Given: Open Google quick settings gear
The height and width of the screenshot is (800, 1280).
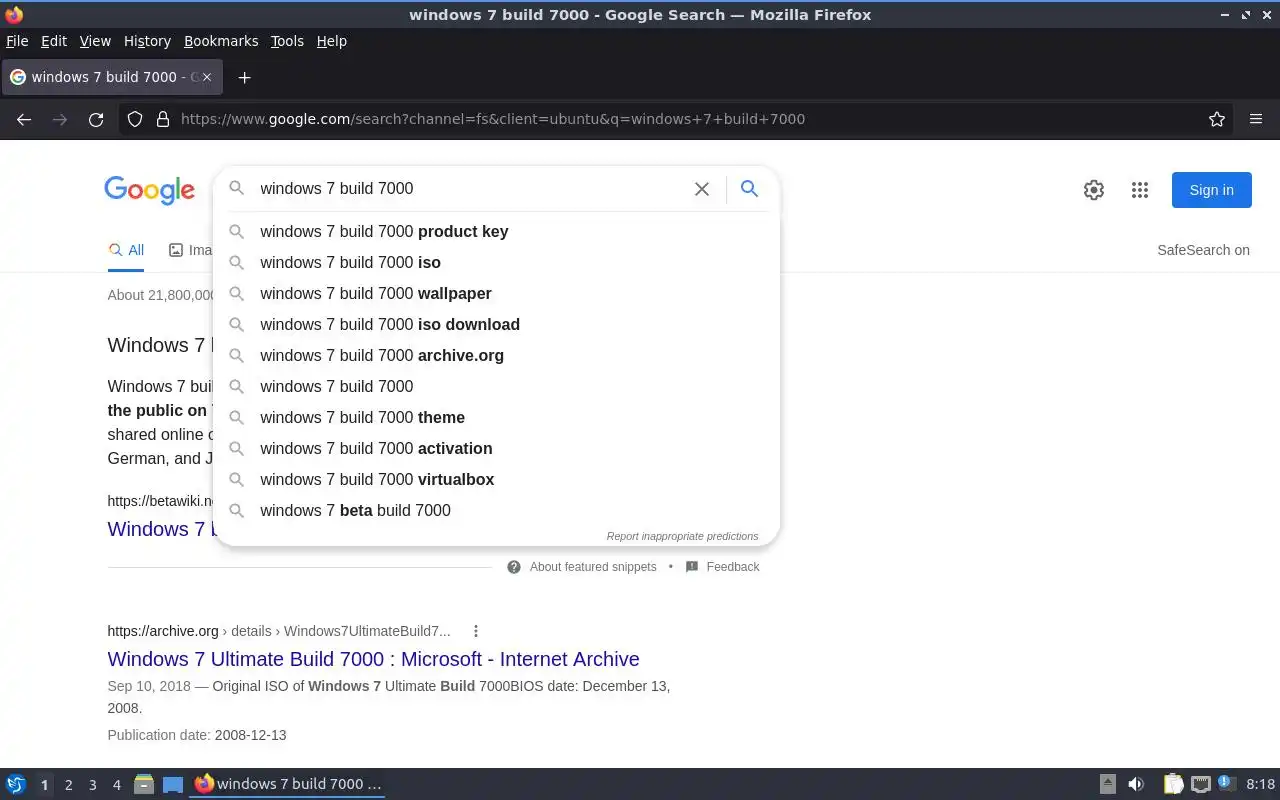Looking at the screenshot, I should 1094,190.
